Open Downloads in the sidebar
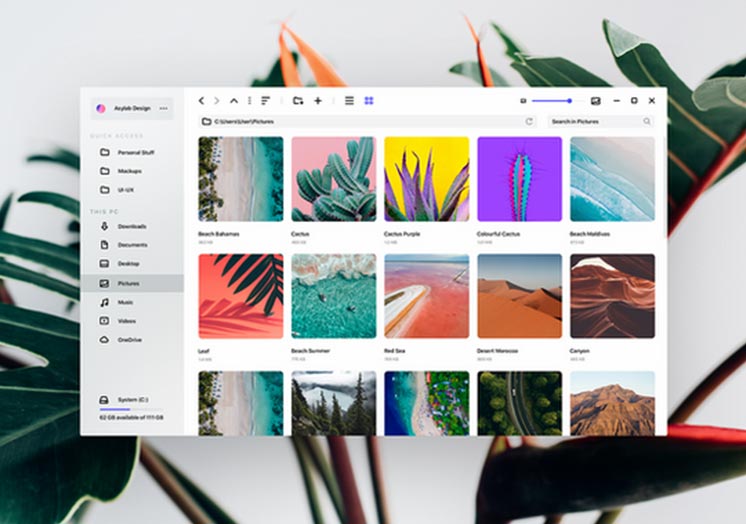Viewport: 746px width, 524px height. tap(131, 226)
